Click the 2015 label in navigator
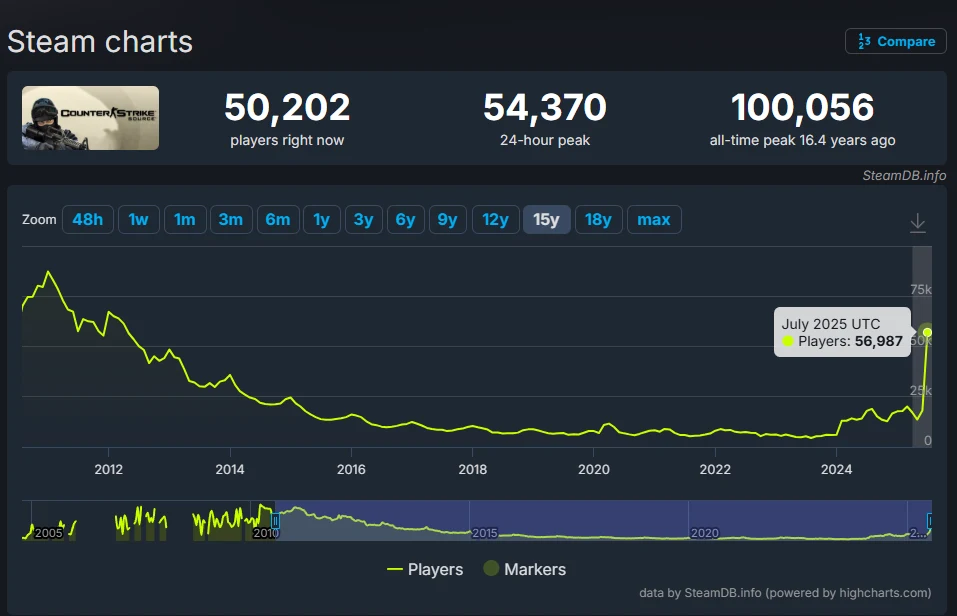The height and width of the screenshot is (616, 957). (x=485, y=533)
